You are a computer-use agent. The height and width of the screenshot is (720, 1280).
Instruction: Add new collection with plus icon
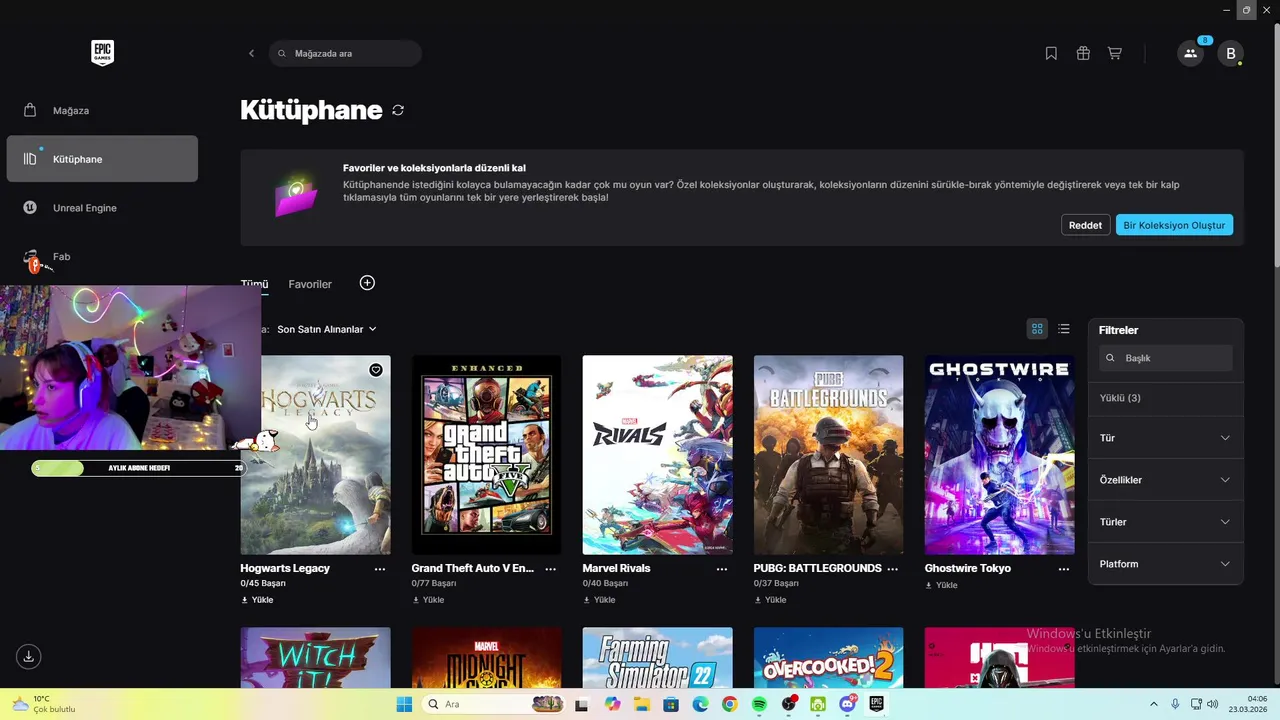click(367, 283)
